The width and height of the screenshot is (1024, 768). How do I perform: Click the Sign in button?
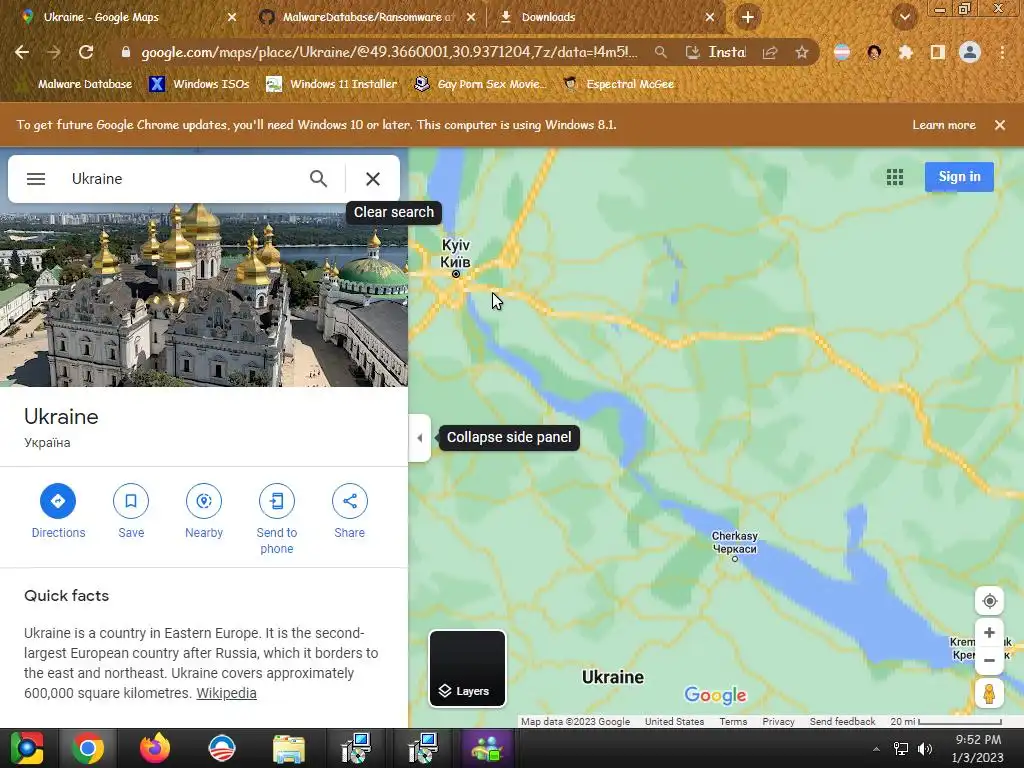[959, 177]
